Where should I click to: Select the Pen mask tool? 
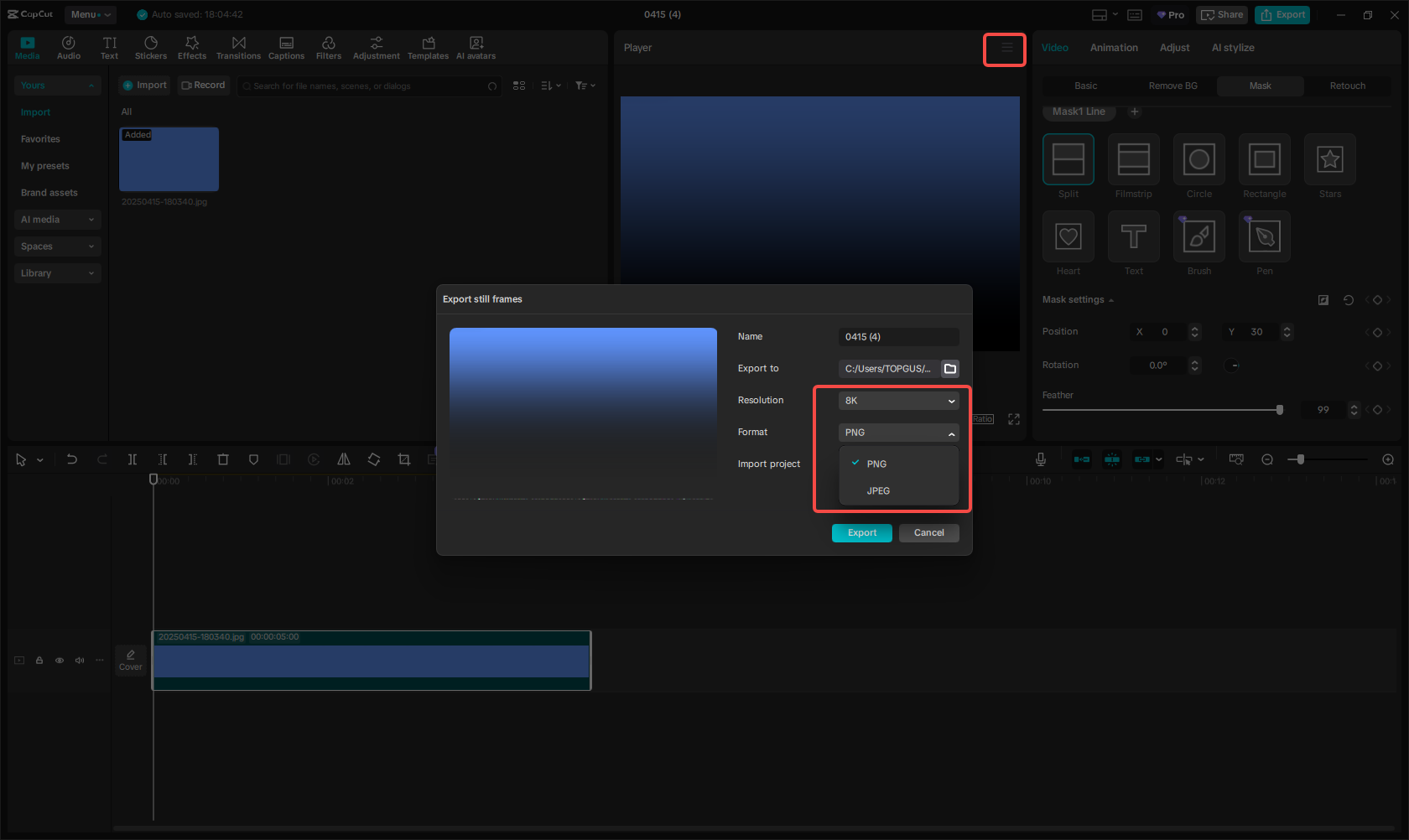point(1264,236)
